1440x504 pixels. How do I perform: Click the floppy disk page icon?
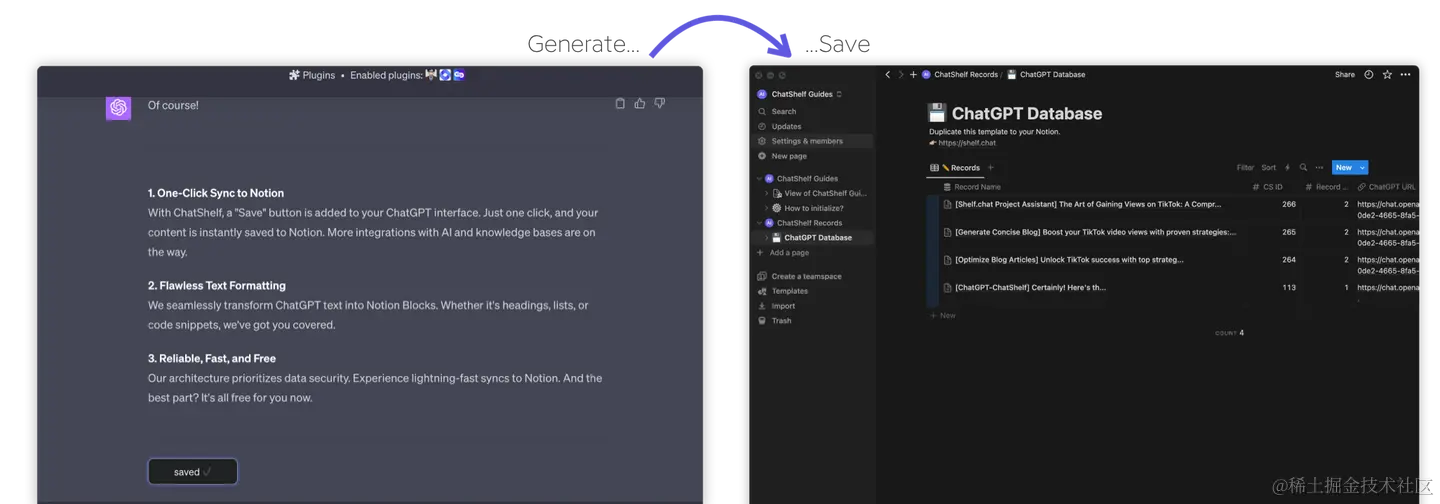point(937,112)
